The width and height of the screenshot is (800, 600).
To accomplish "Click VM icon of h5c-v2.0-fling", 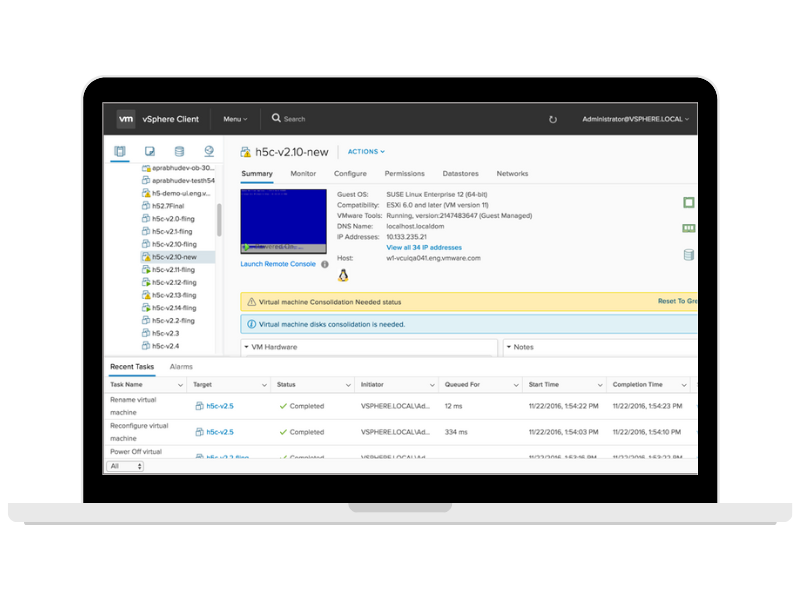I will pos(146,218).
